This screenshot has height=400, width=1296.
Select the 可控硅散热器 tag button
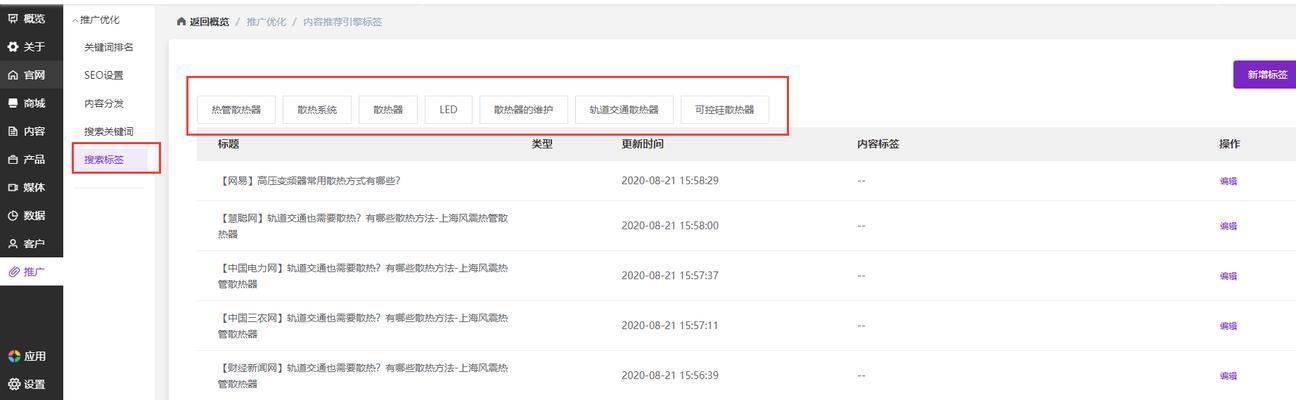(x=725, y=110)
